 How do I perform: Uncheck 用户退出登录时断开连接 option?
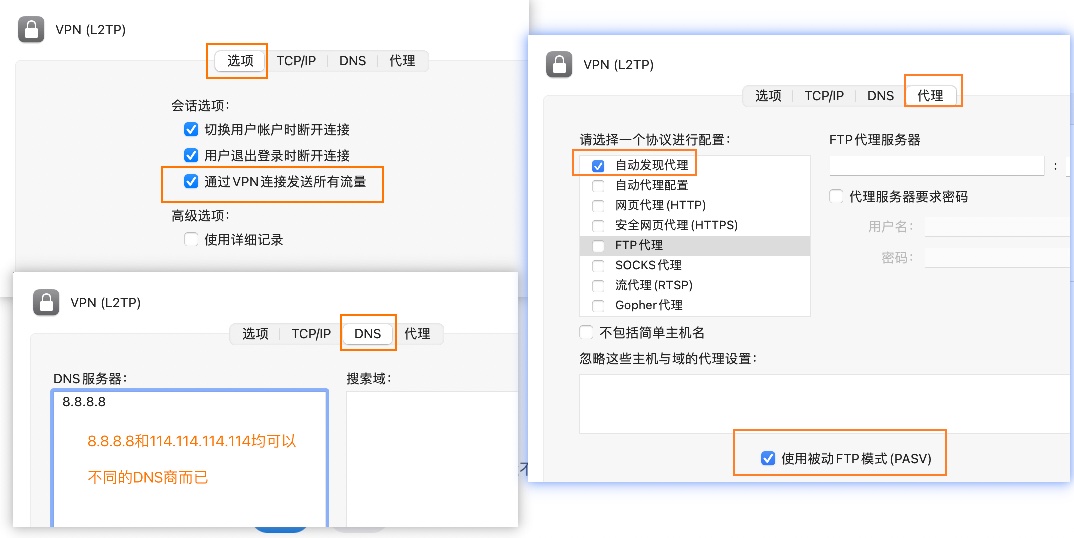[191, 156]
